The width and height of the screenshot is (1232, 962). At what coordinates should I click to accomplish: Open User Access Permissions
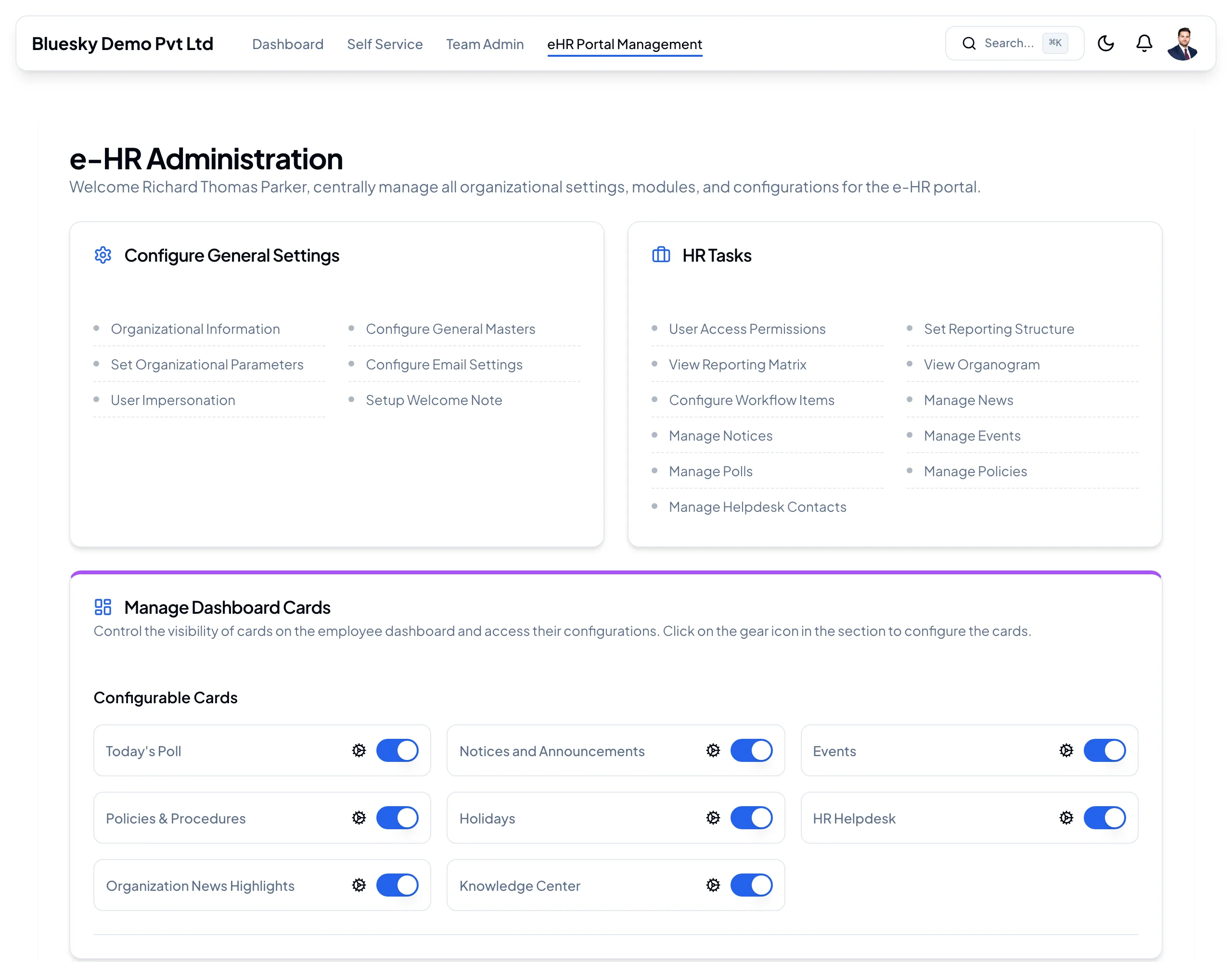tap(747, 329)
